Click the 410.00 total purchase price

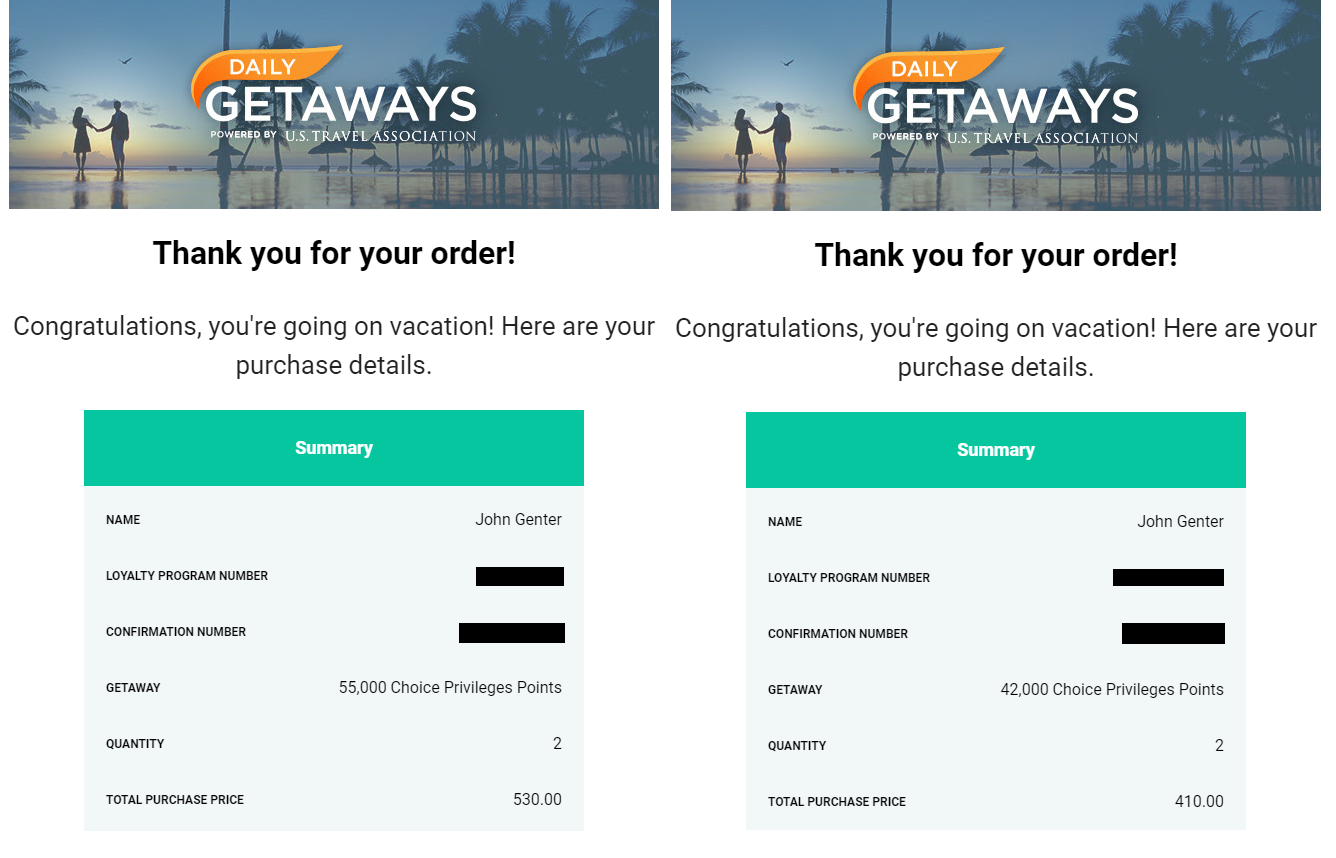point(1199,801)
